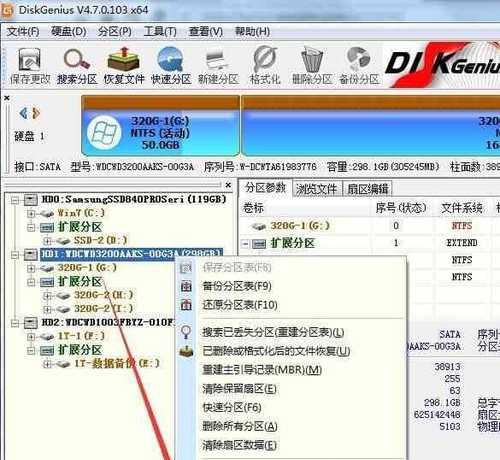Click the Delete Partition (删除分区) trash icon
Screen dimensions: 500x460
pos(312,59)
